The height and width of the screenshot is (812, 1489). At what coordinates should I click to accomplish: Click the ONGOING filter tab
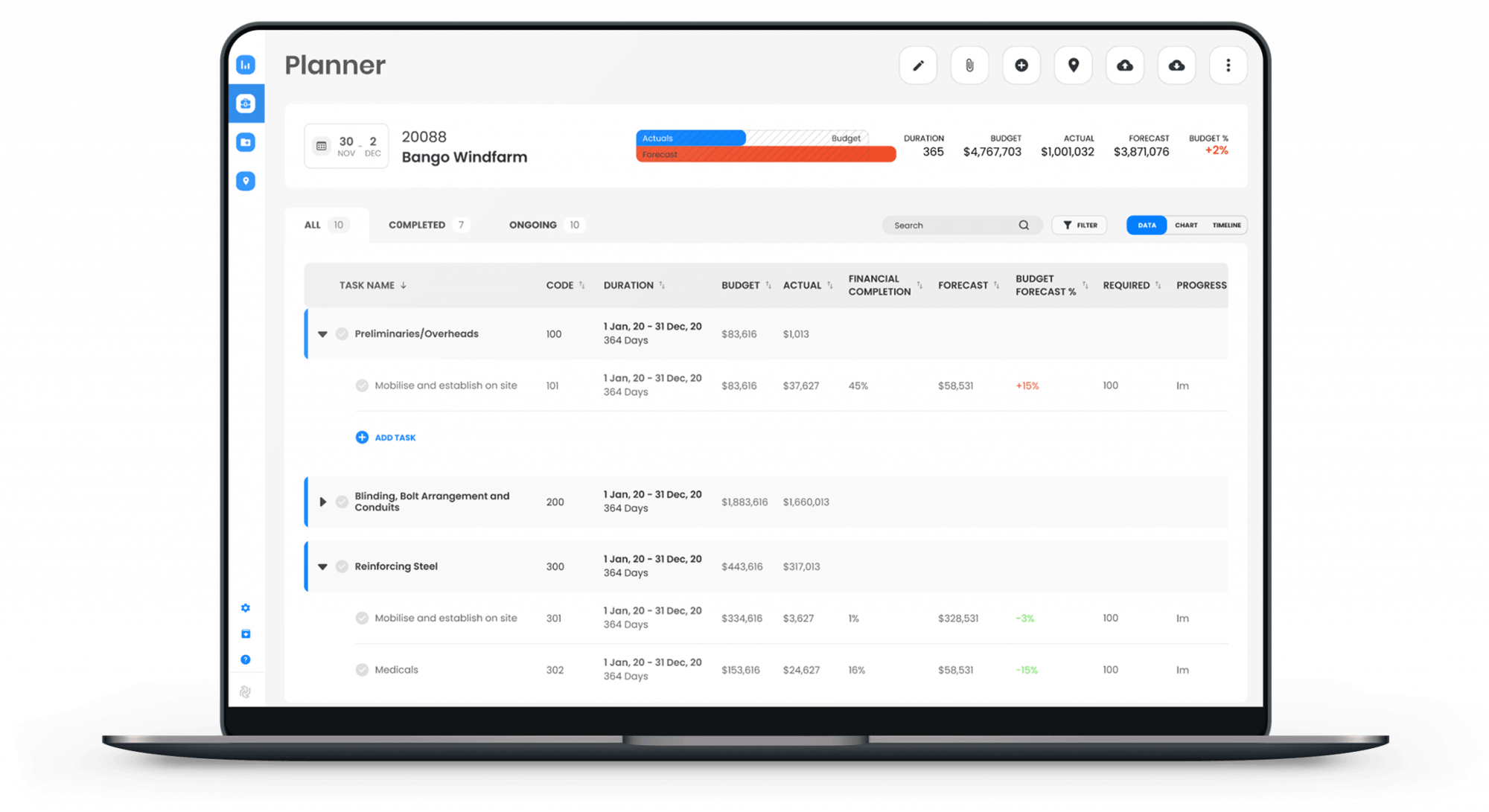point(531,225)
